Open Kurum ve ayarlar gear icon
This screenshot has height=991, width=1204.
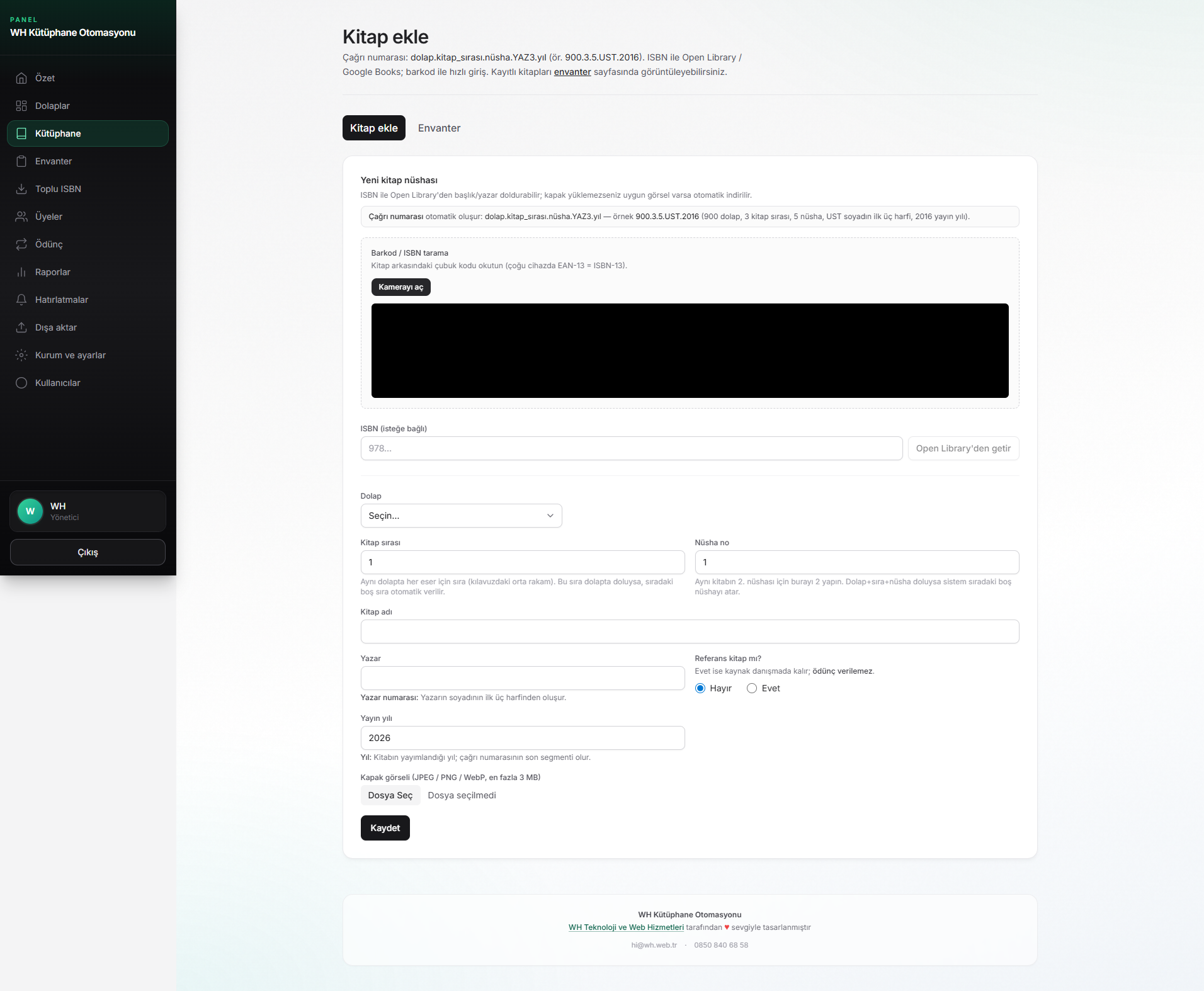[x=21, y=355]
